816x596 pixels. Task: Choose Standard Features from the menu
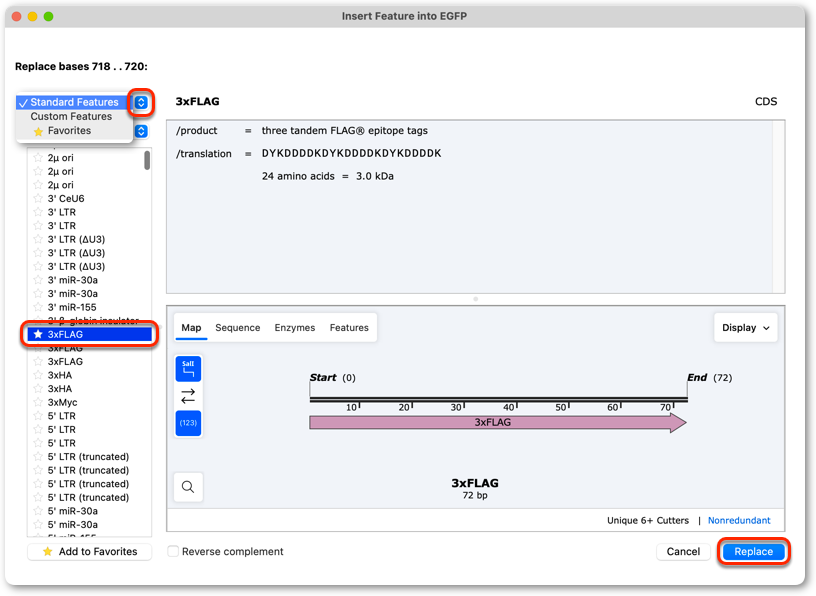(x=74, y=102)
